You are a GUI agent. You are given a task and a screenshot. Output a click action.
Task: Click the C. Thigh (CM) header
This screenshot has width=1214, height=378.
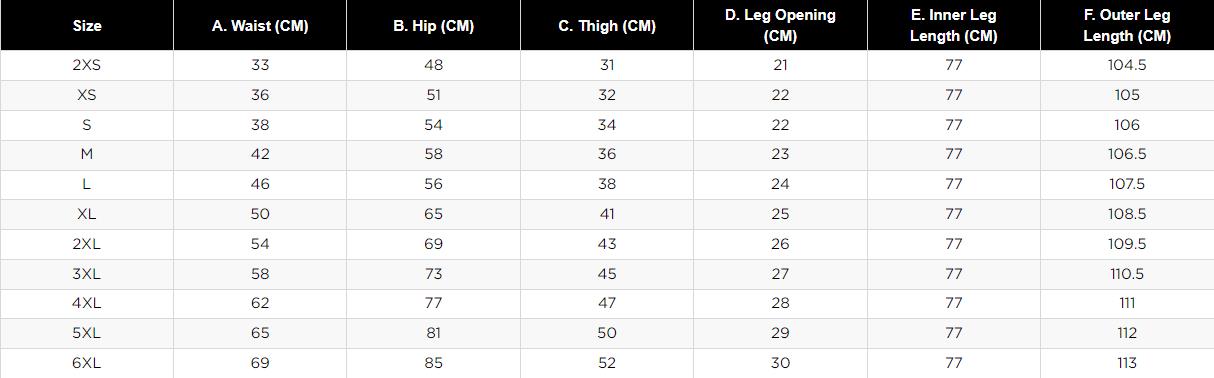click(x=607, y=26)
